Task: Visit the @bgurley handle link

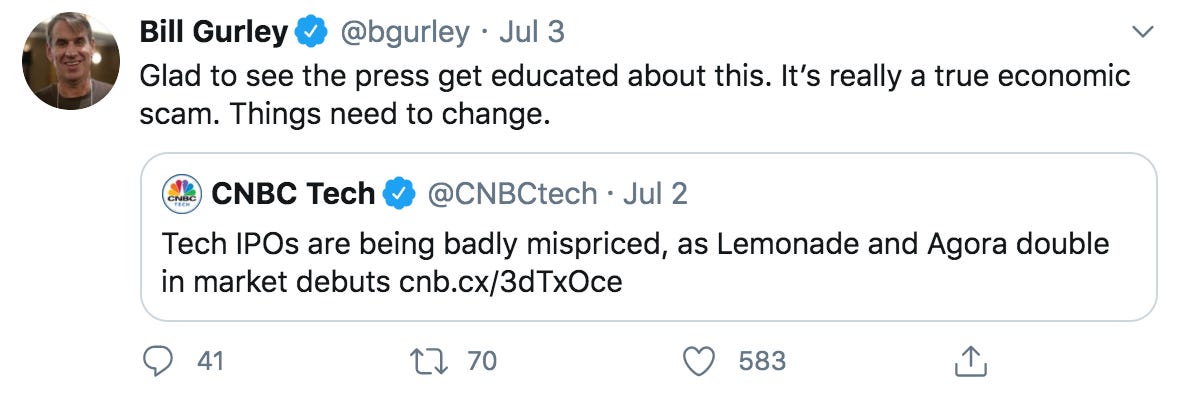Action: tap(405, 33)
